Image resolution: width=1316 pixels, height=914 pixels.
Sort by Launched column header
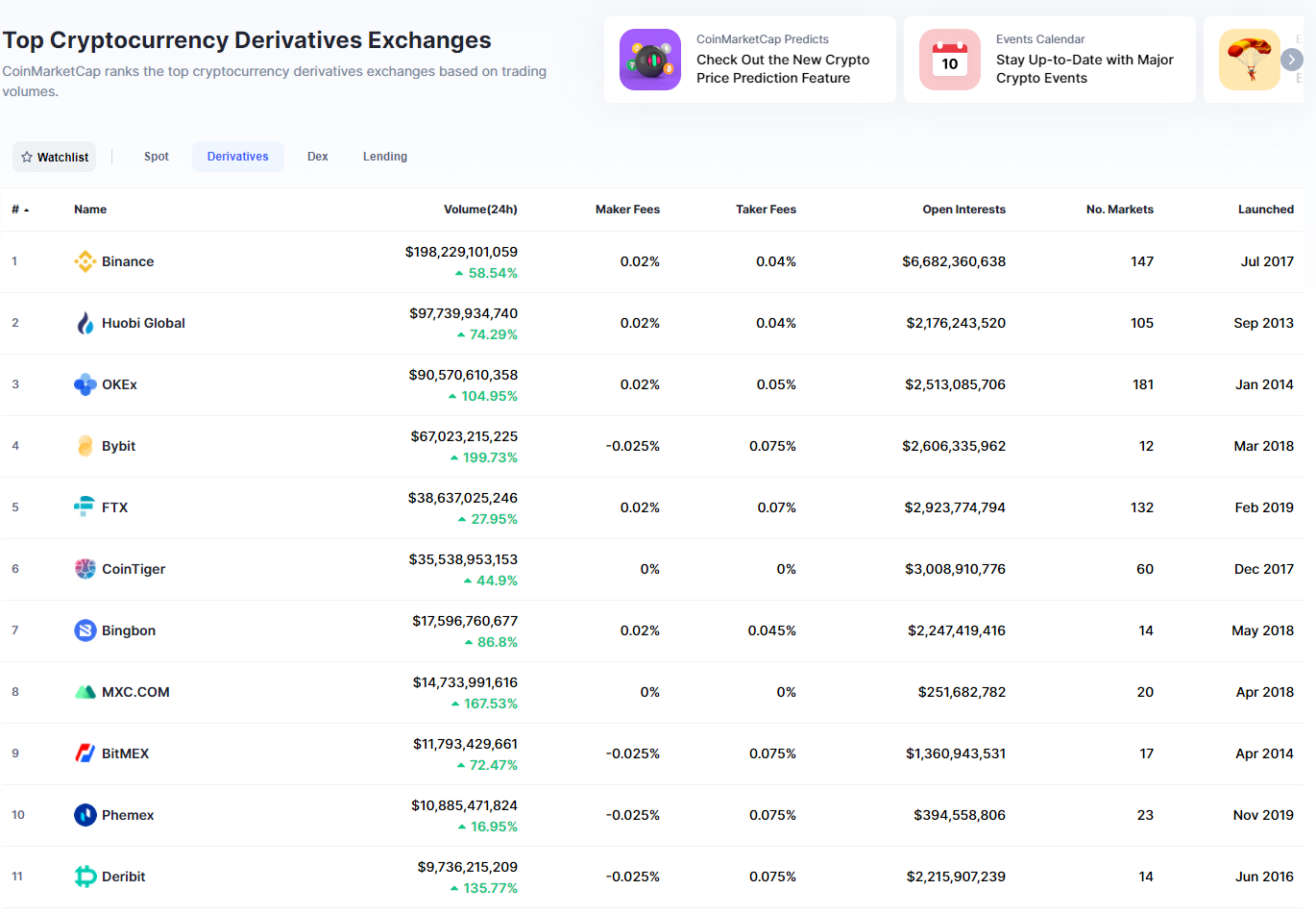(1265, 210)
